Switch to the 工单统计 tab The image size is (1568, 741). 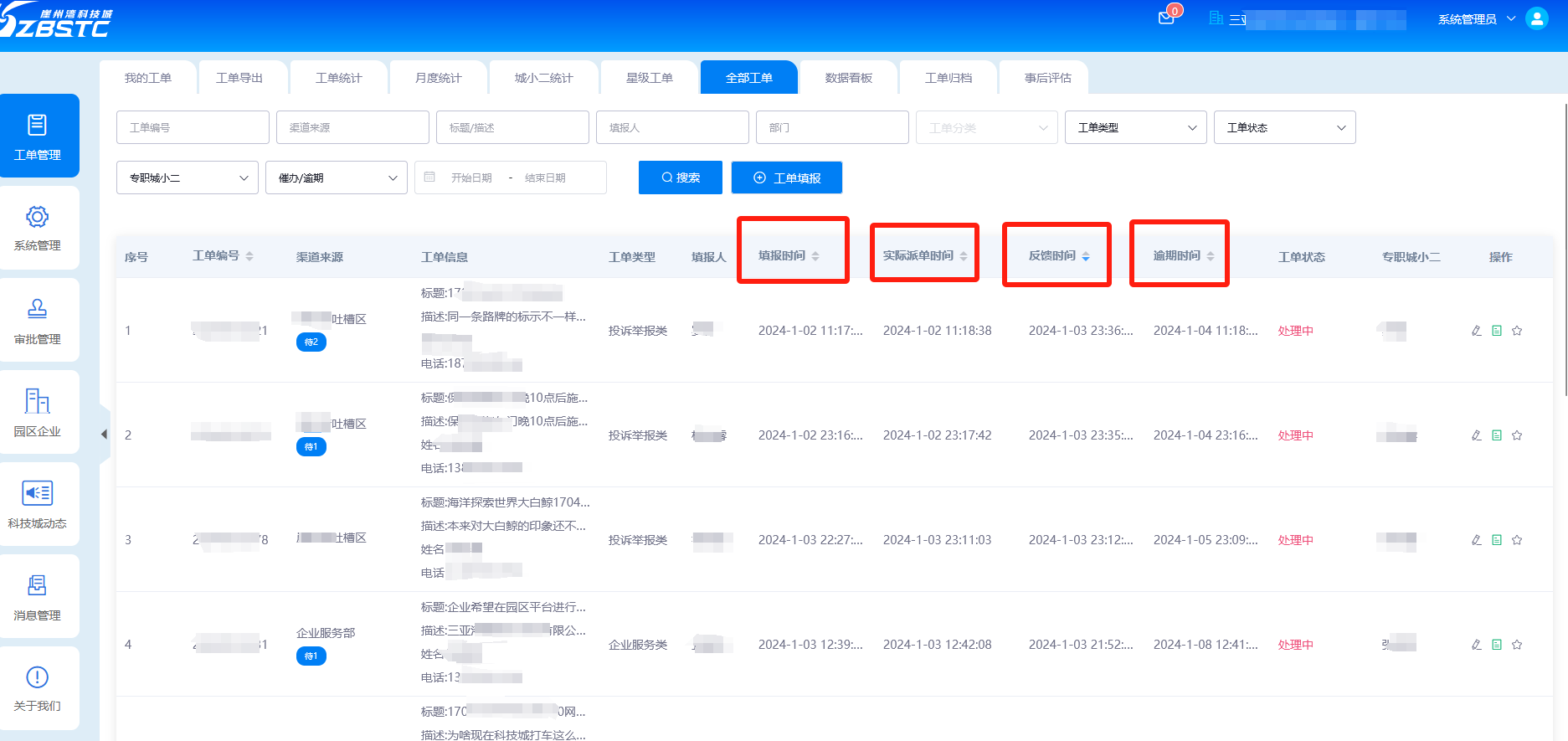pos(339,77)
